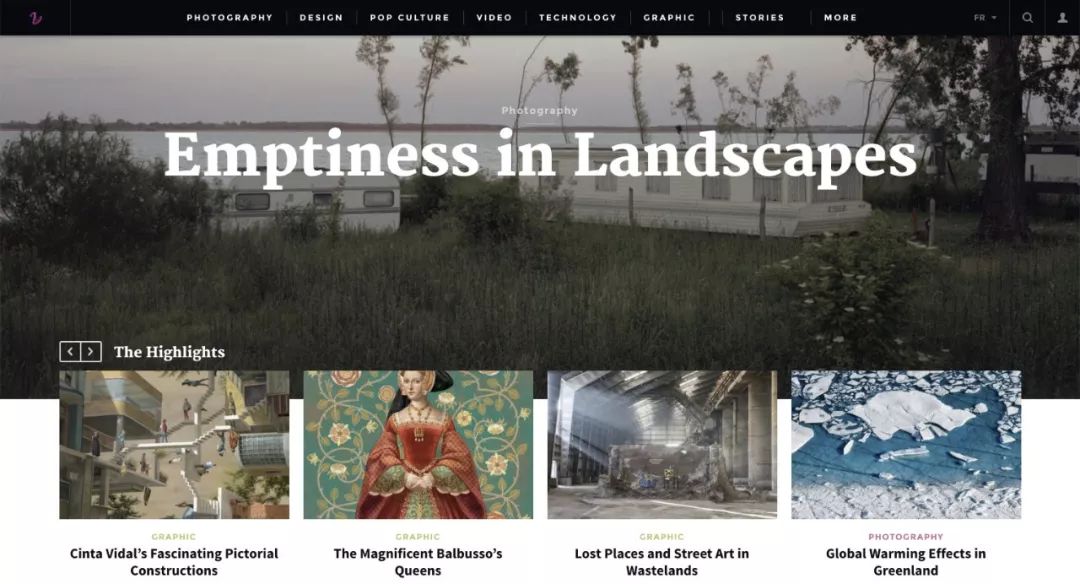Viewport: 1080px width, 584px height.
Task: Advance highlights with the right arrow
Action: (91, 352)
